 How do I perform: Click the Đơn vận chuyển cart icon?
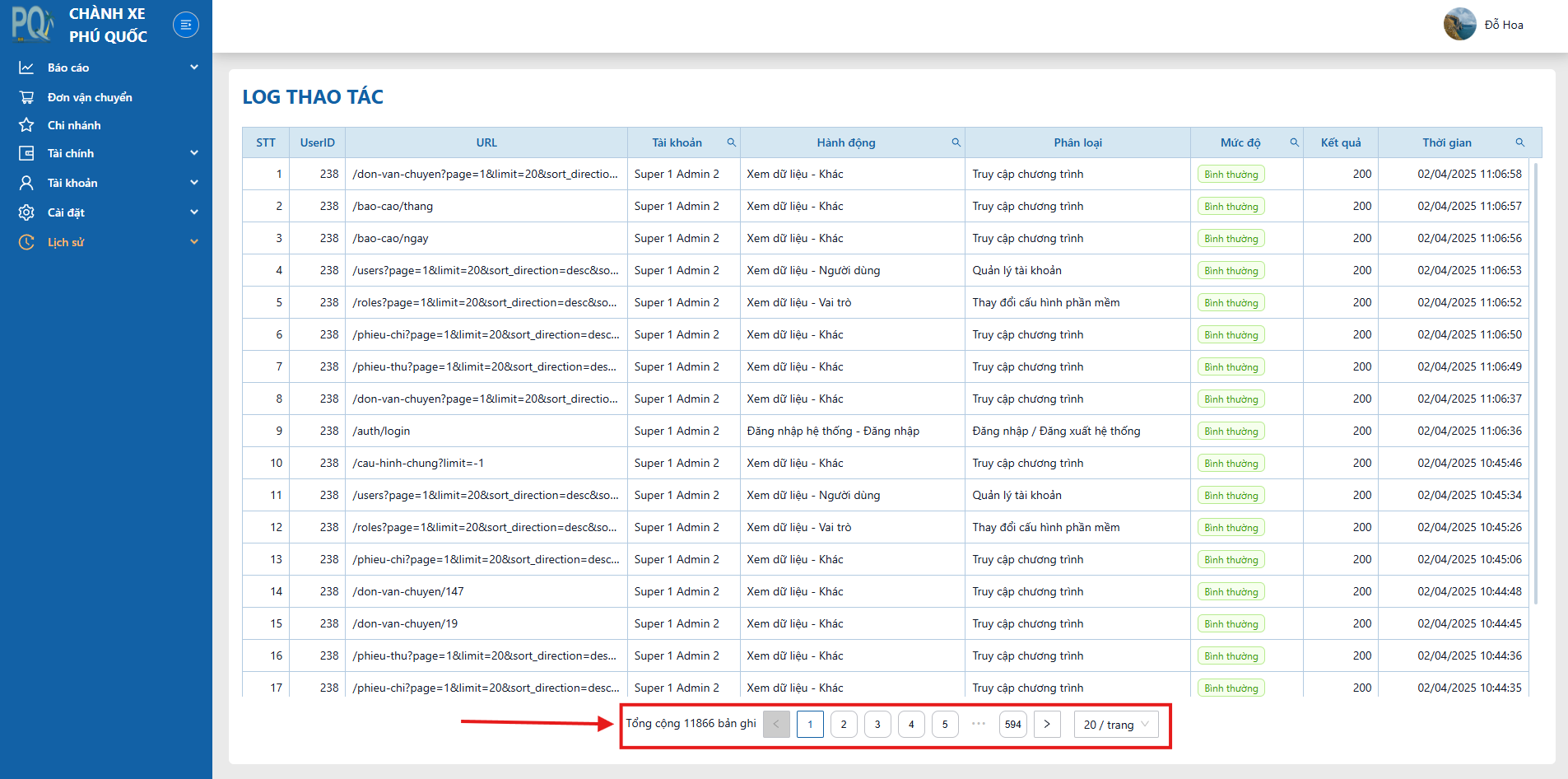[x=26, y=97]
